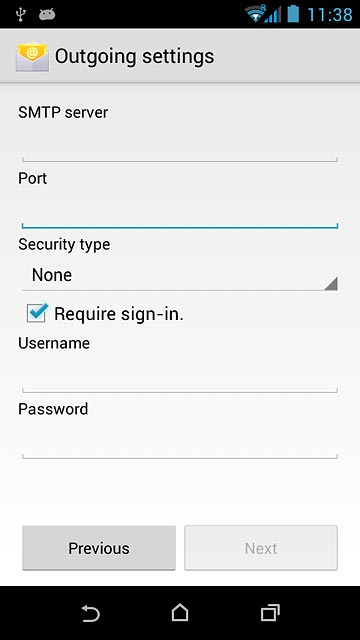
Task: Select the Port input field
Action: (x=180, y=211)
